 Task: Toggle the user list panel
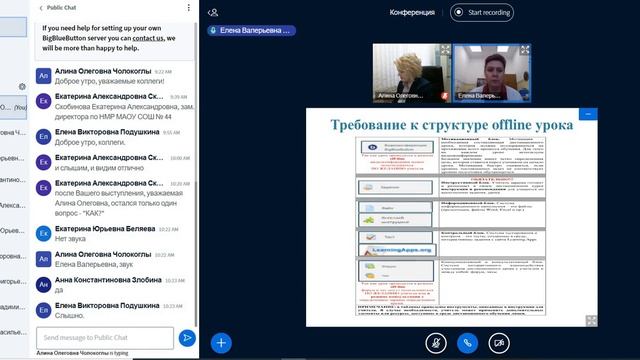(213, 13)
